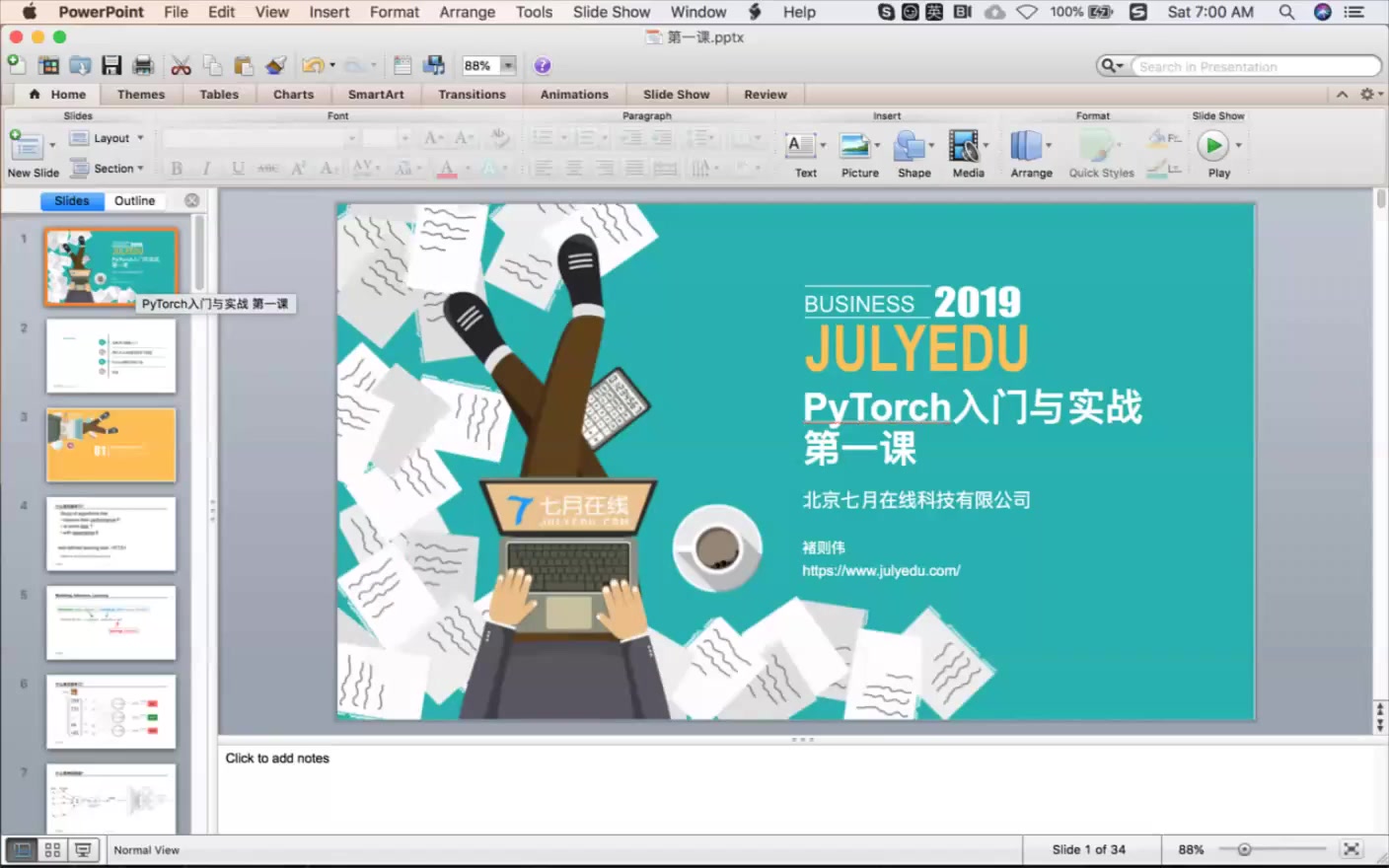Switch to the SmartArt tab
This screenshot has width=1389, height=868.
376,95
